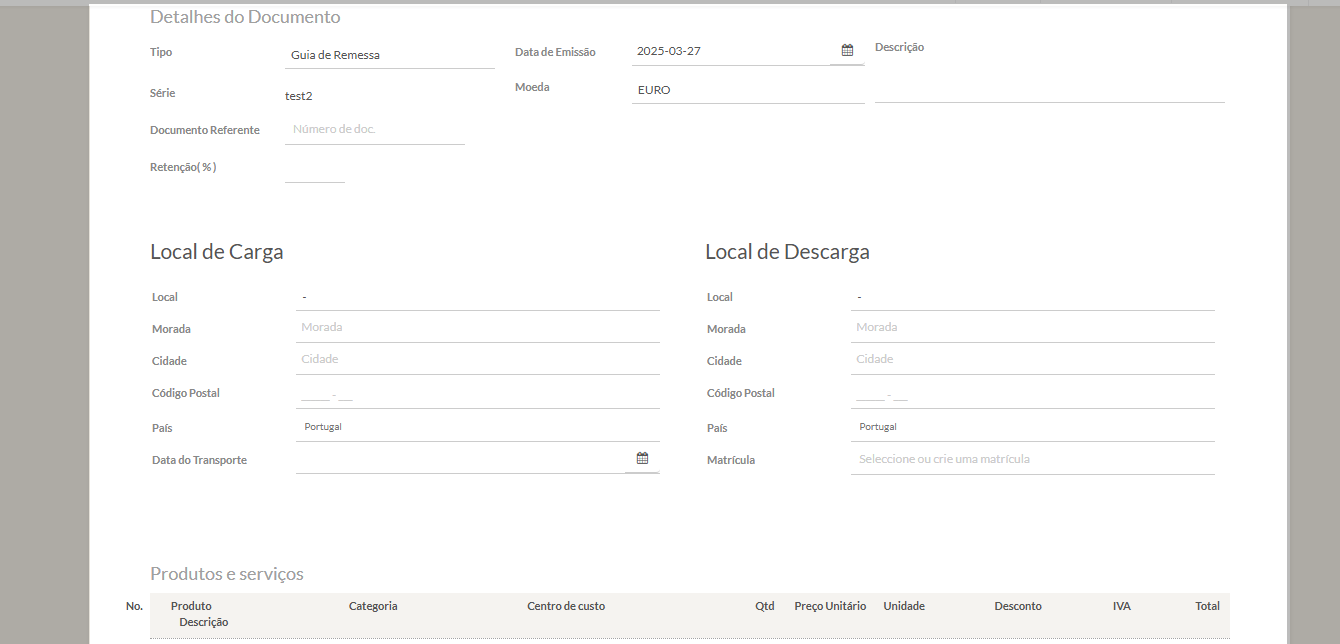Open the País dropdown in Local de Carga
Image resolution: width=1340 pixels, height=644 pixels.
[478, 427]
